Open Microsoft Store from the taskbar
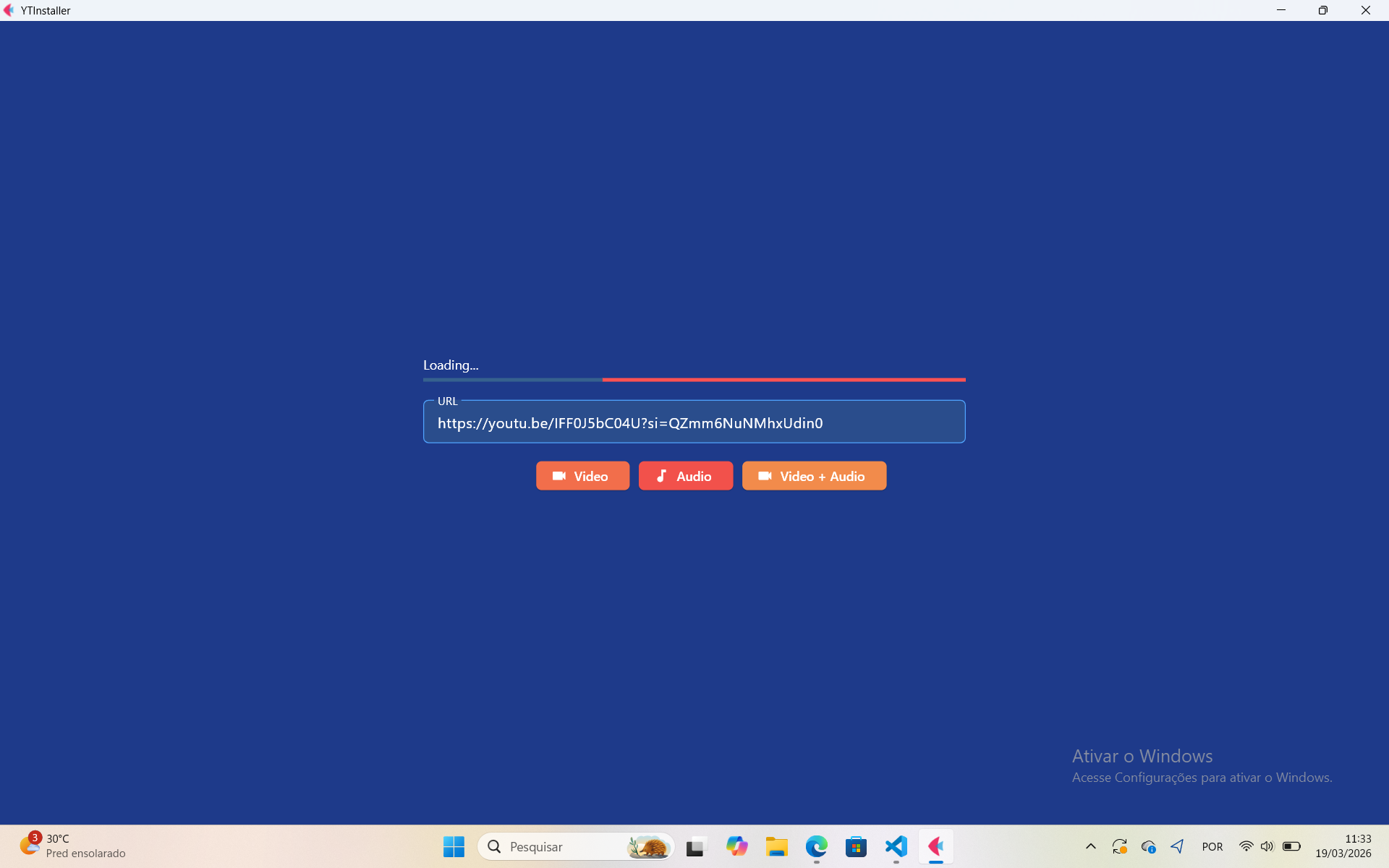The height and width of the screenshot is (868, 1389). coord(856,846)
